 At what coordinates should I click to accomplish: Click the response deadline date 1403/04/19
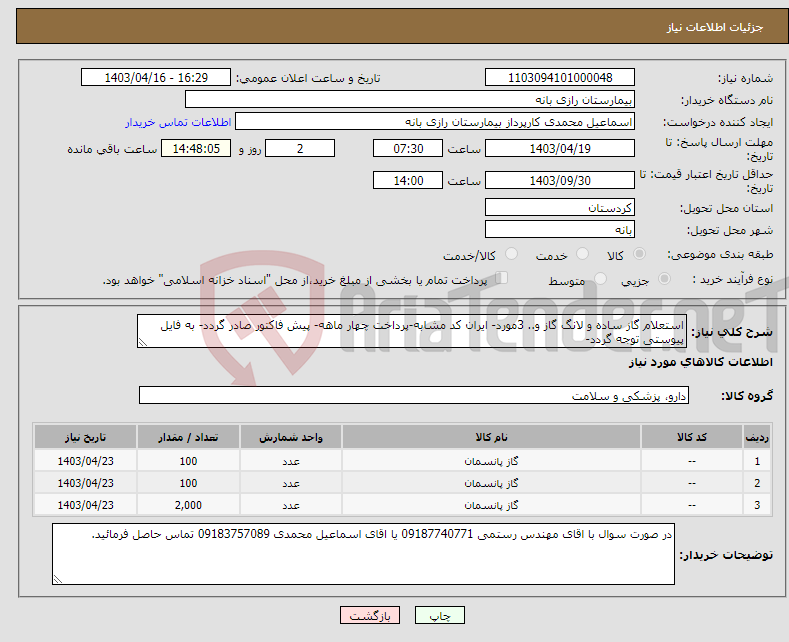(x=560, y=148)
